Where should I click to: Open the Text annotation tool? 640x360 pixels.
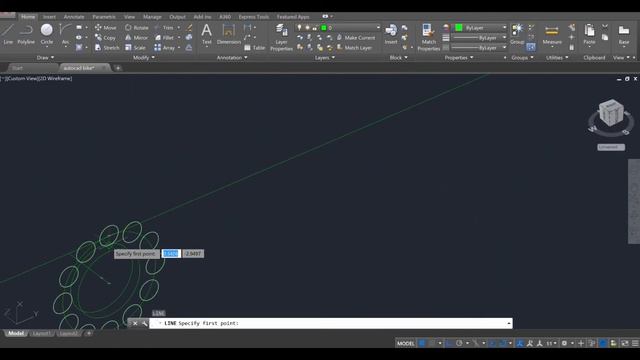coord(207,33)
